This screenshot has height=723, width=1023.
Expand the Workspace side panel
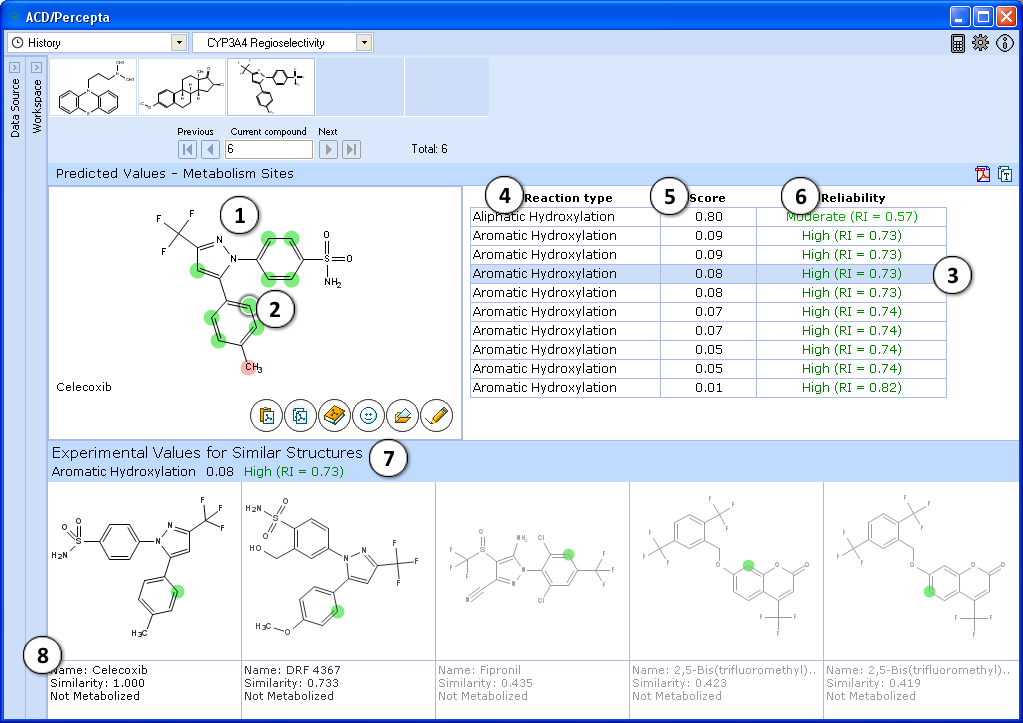pos(37,68)
